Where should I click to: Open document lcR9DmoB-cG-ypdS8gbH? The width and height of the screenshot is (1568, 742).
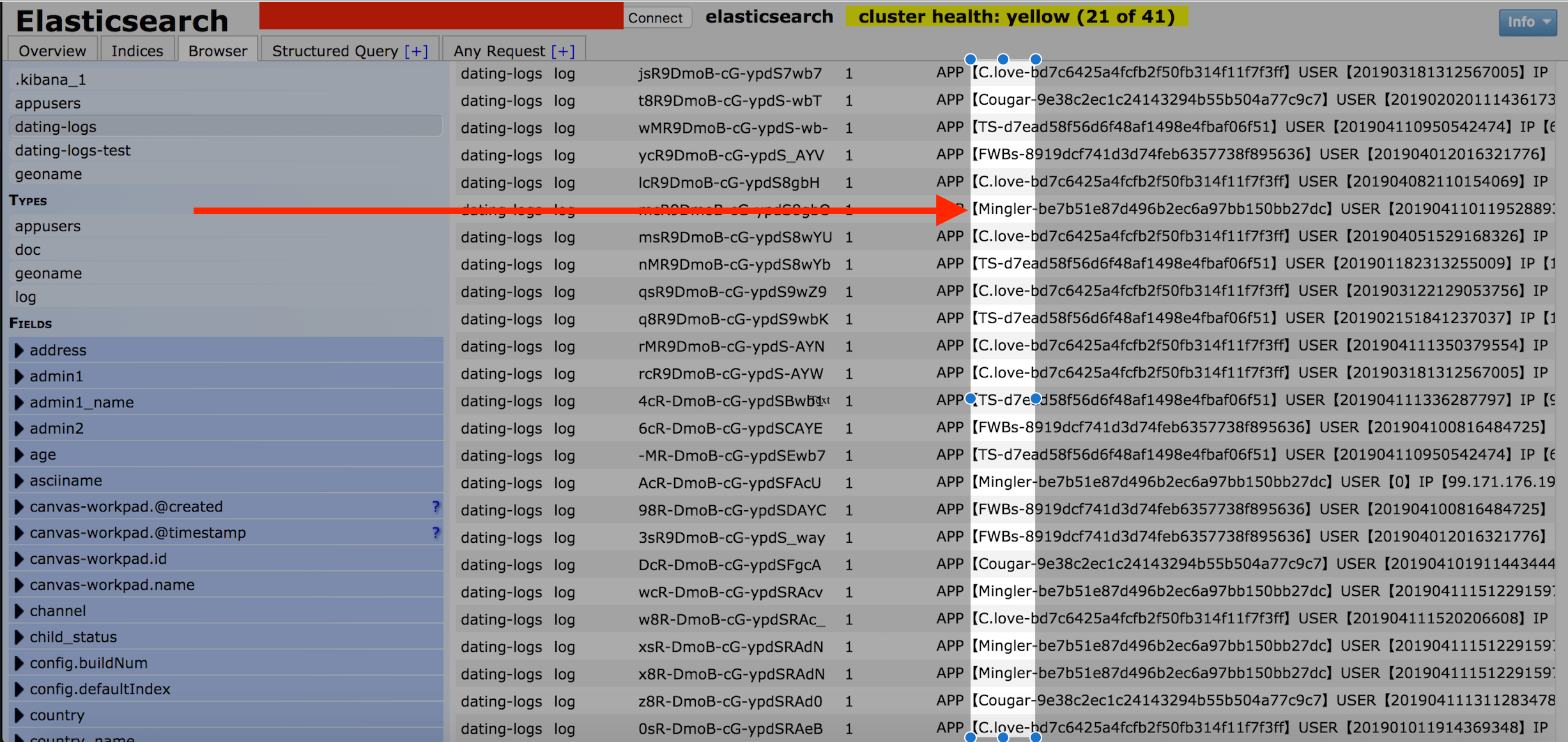729,183
